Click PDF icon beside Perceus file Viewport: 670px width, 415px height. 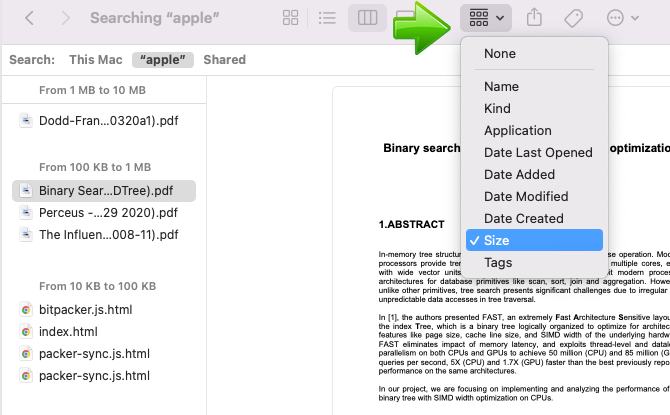pyautogui.click(x=26, y=213)
